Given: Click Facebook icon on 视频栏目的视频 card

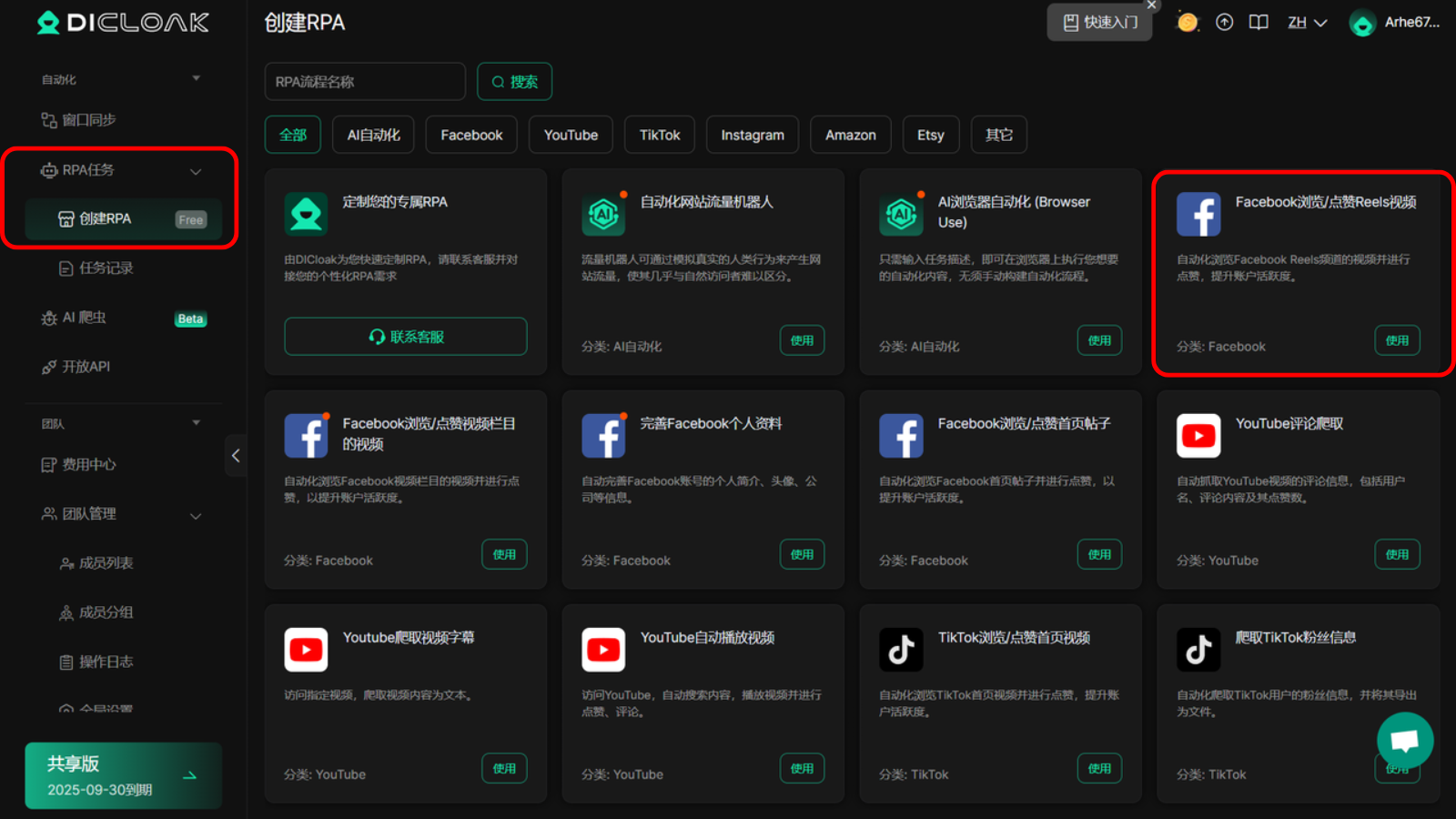Looking at the screenshot, I should pyautogui.click(x=307, y=436).
